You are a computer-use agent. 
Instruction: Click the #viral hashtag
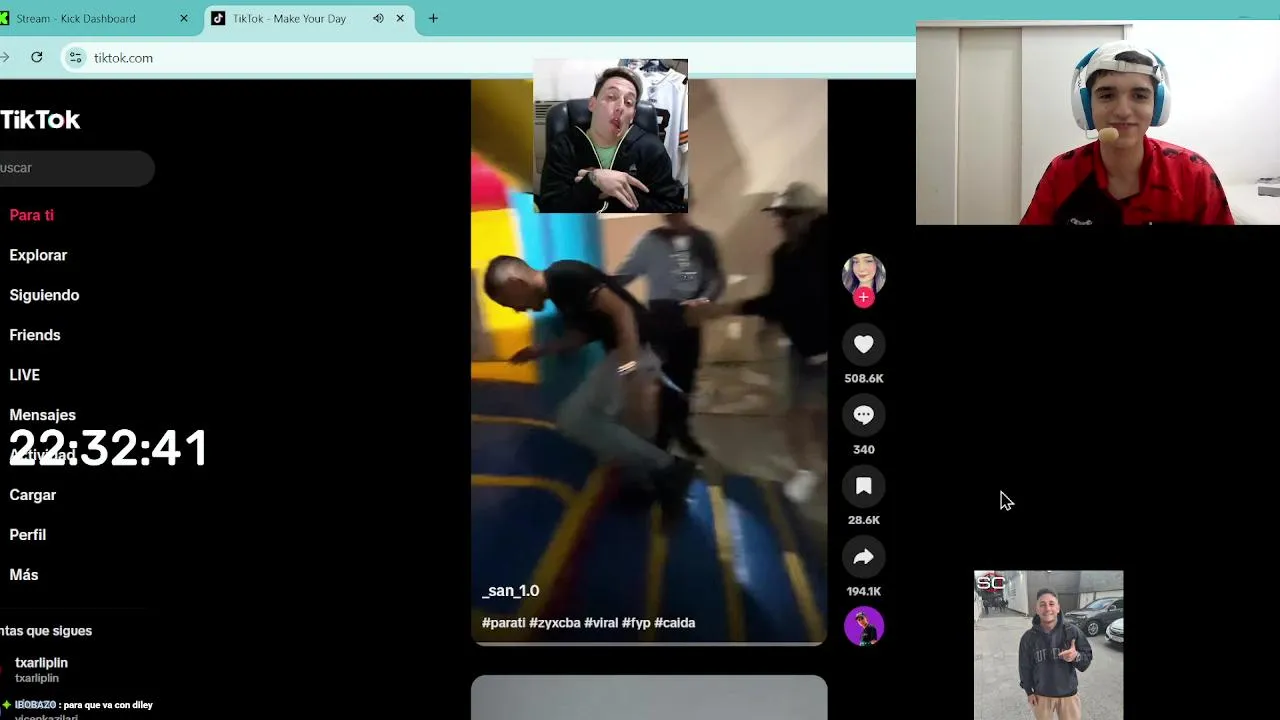601,623
